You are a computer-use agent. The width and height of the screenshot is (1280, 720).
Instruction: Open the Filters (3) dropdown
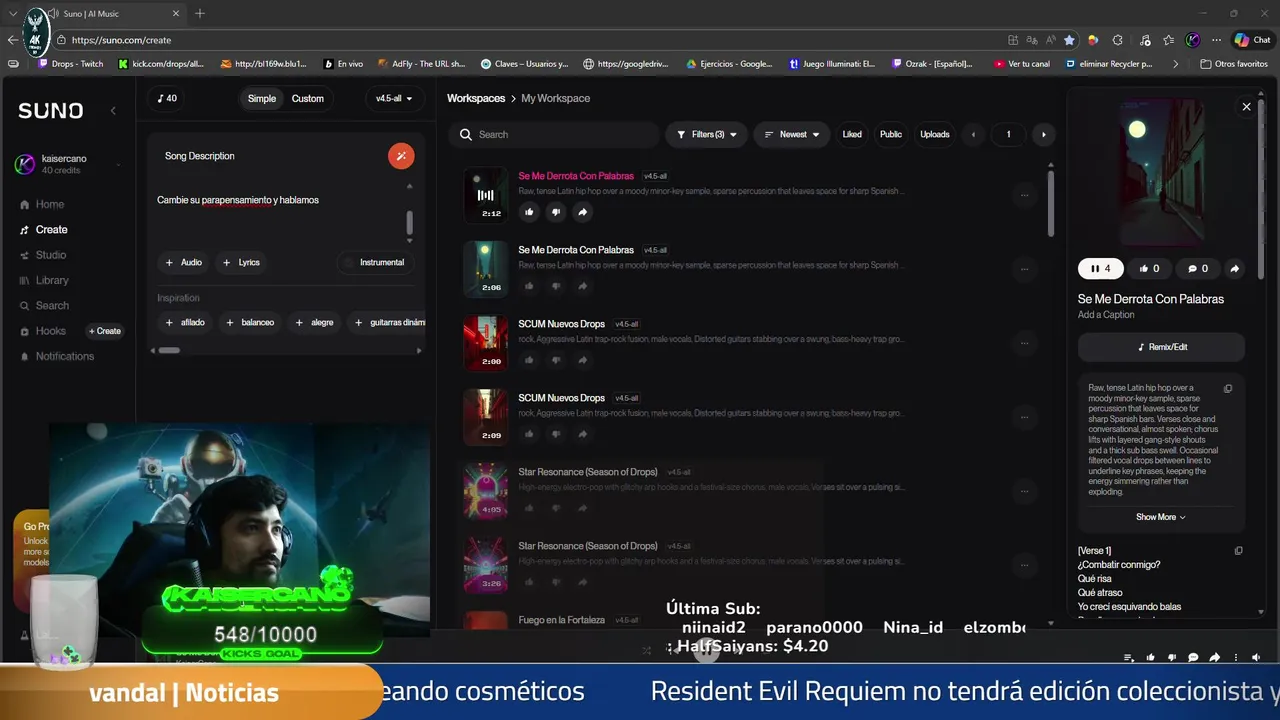pyautogui.click(x=706, y=134)
